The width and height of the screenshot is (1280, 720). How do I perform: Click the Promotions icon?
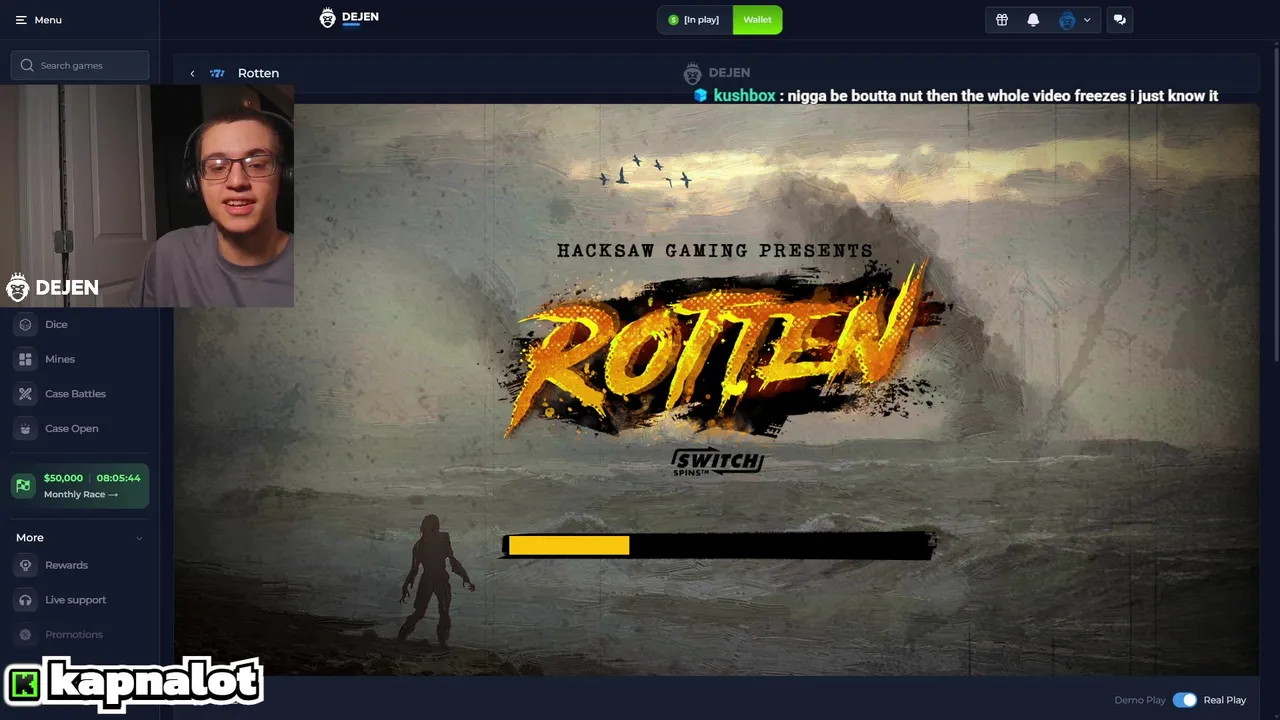25,634
